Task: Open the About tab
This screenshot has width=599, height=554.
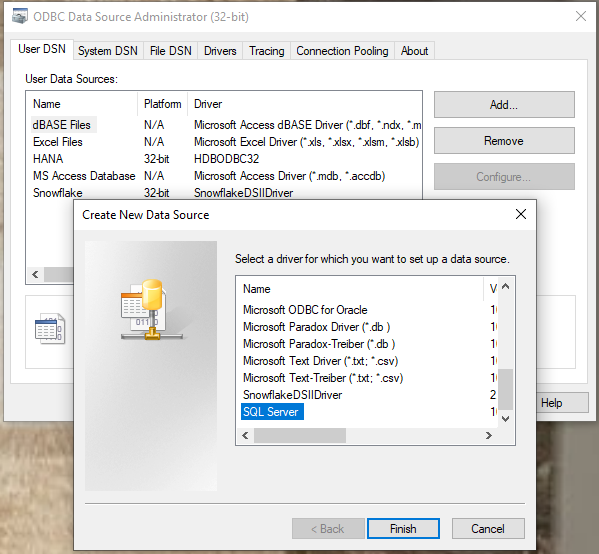Action: (414, 51)
